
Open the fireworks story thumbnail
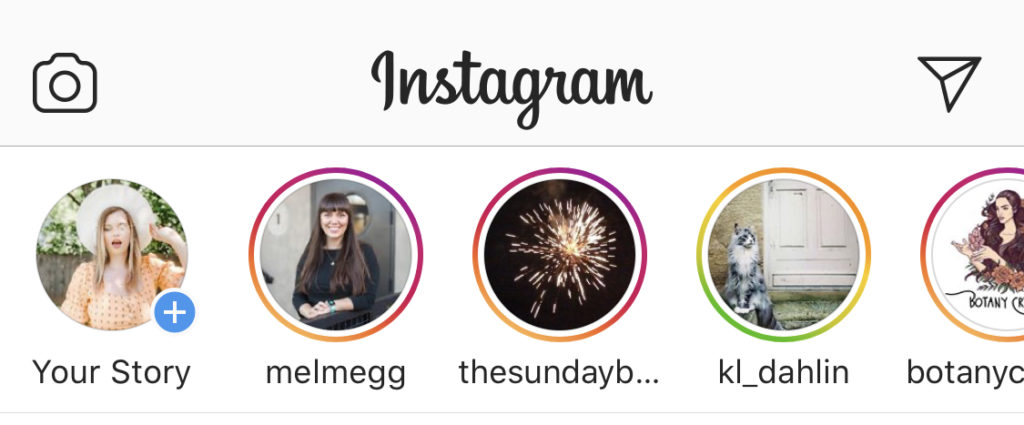560,255
